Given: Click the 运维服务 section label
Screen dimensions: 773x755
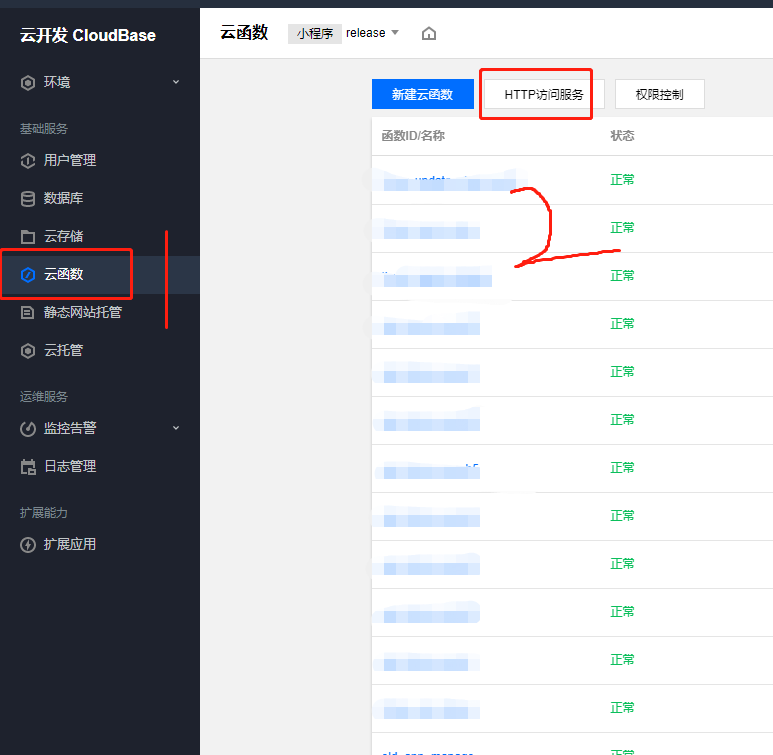Looking at the screenshot, I should [x=44, y=396].
